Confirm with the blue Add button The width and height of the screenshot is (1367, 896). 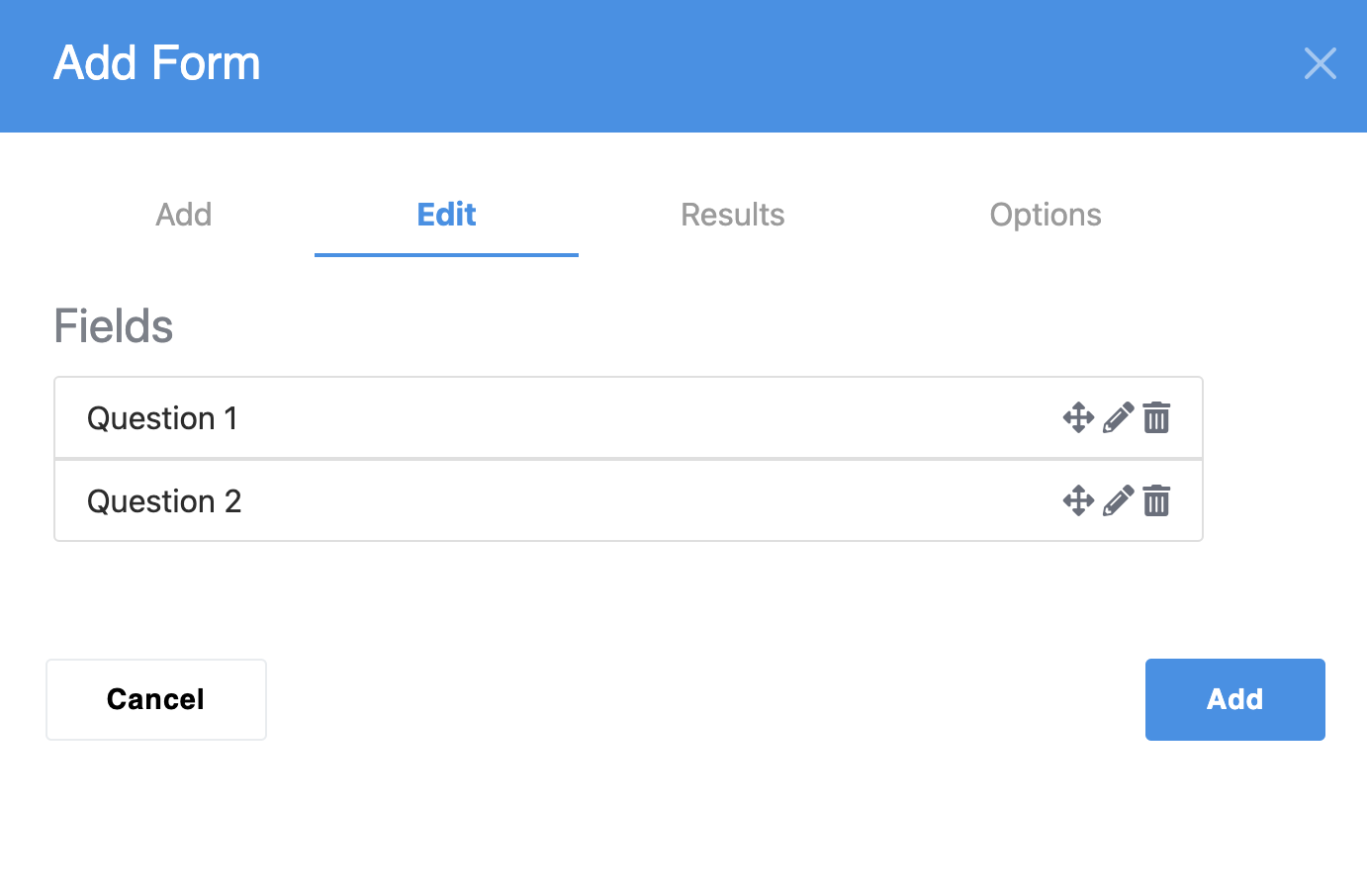click(x=1235, y=699)
